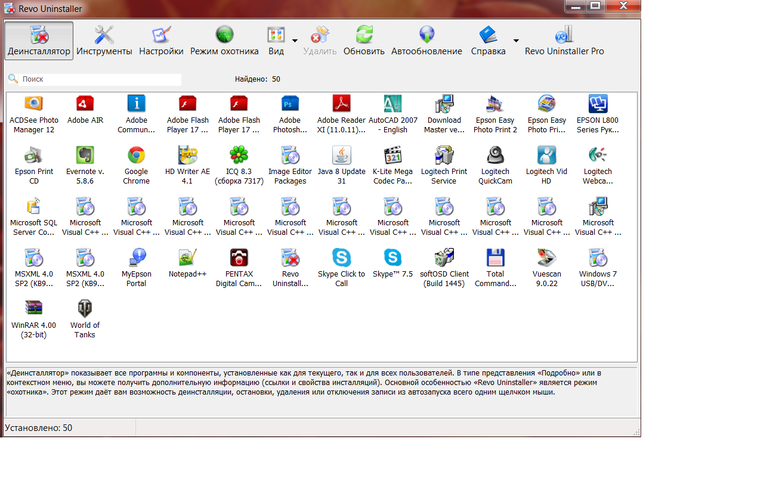Click Обновить refresh button
The width and height of the screenshot is (770, 481).
[364, 41]
